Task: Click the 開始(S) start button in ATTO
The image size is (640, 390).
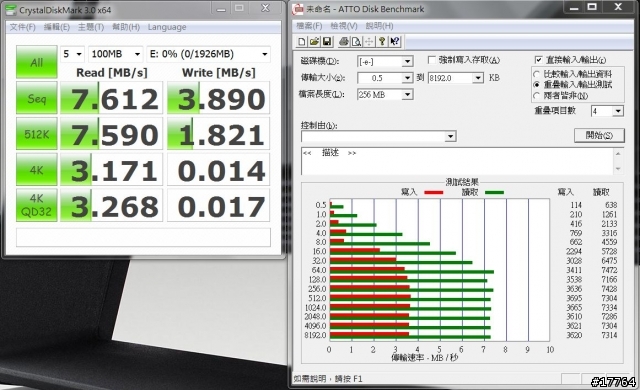Action: click(x=599, y=135)
